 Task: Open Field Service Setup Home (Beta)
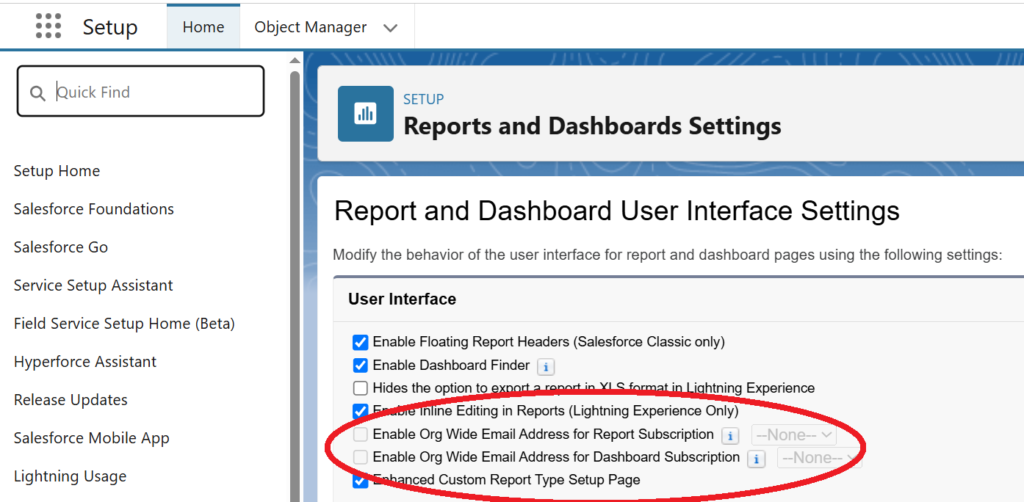124,323
